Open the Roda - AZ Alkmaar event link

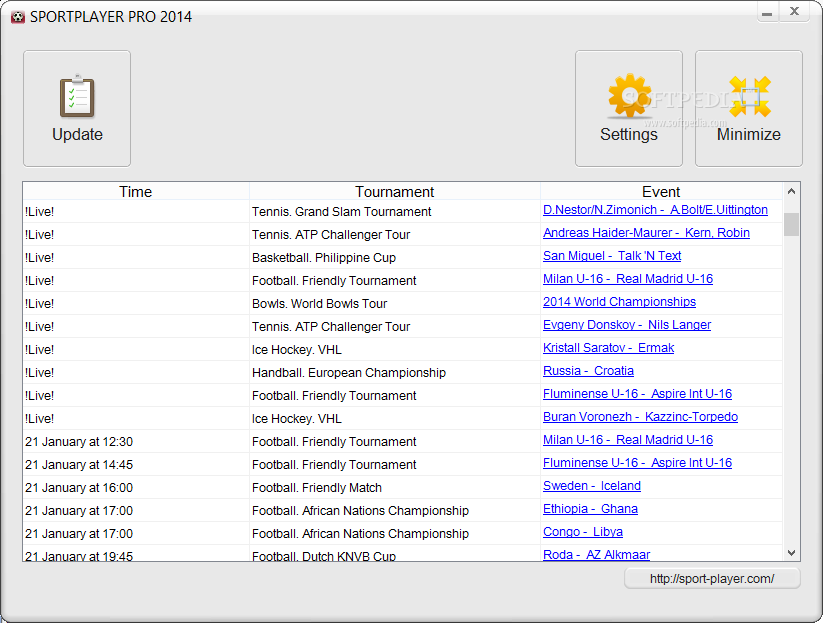(596, 555)
